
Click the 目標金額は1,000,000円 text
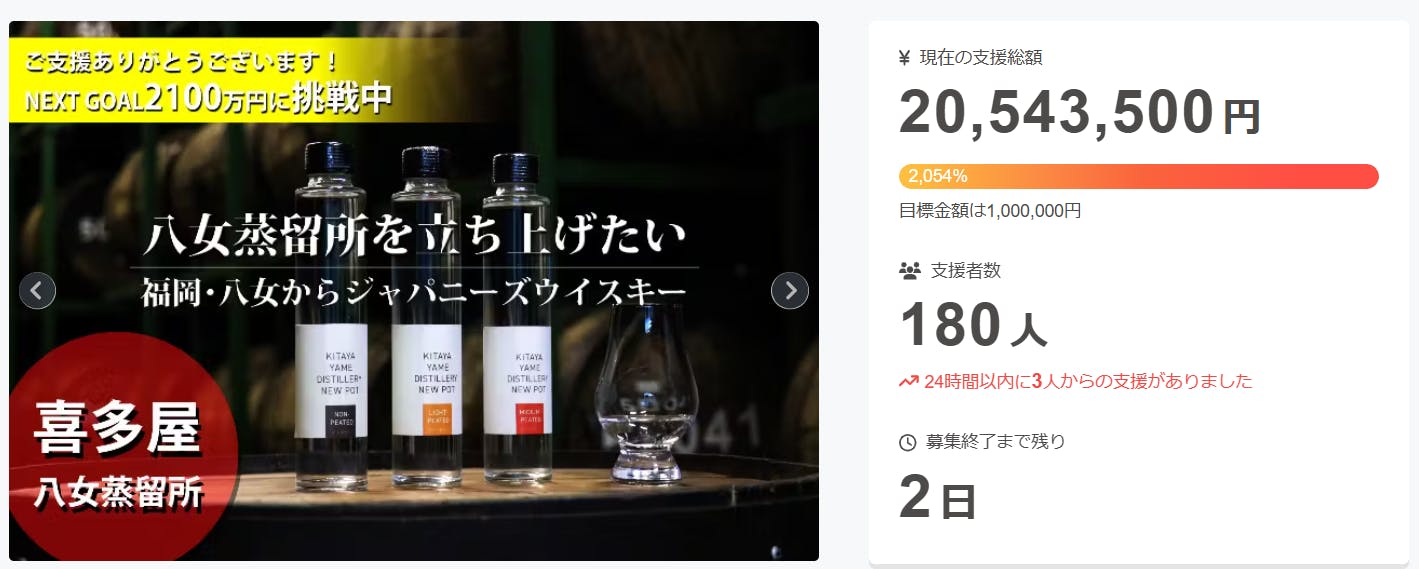pos(990,211)
